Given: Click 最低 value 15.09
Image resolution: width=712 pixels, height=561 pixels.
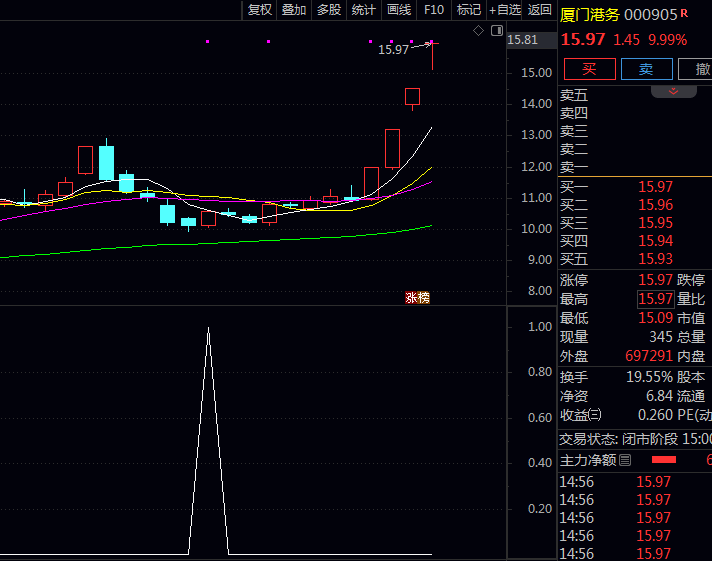Looking at the screenshot, I should click(655, 318).
